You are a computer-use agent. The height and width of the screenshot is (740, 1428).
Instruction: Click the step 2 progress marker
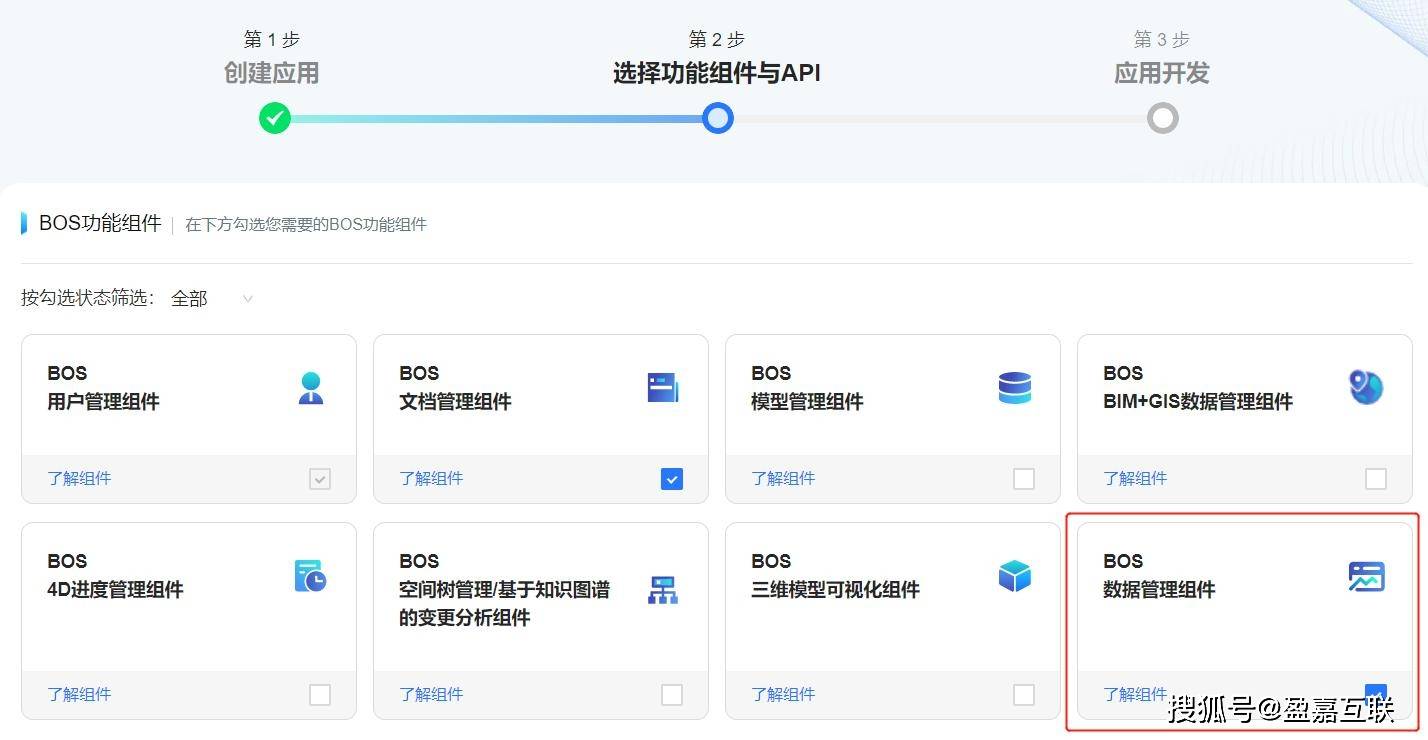click(717, 117)
